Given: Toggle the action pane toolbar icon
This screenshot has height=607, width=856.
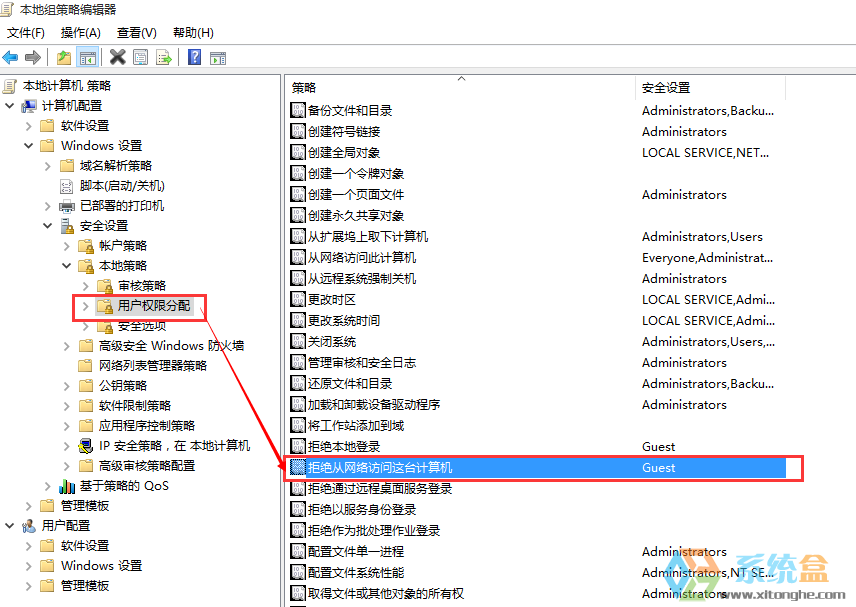Looking at the screenshot, I should click(x=218, y=57).
